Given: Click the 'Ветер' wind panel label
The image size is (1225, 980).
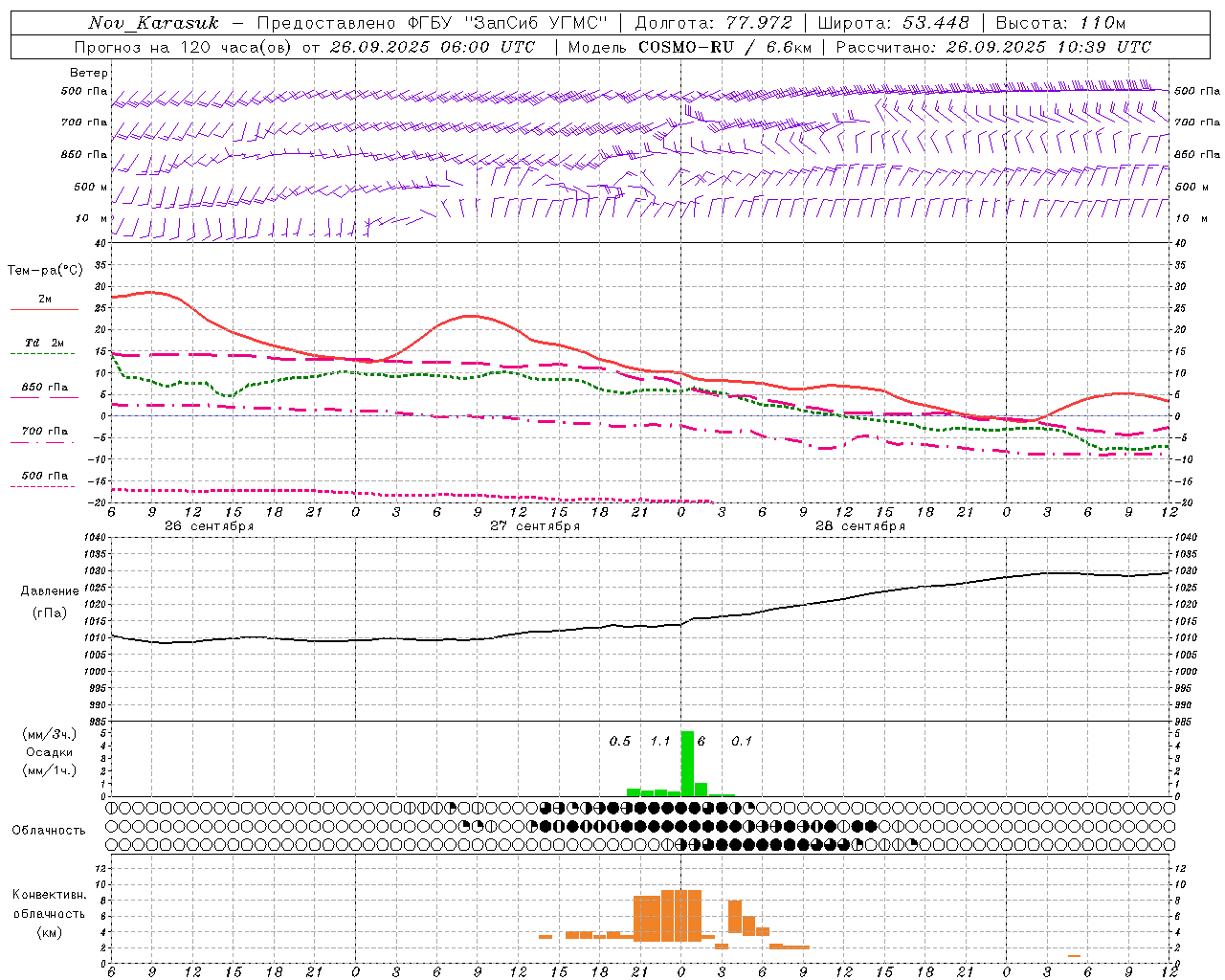Looking at the screenshot, I should [x=89, y=73].
